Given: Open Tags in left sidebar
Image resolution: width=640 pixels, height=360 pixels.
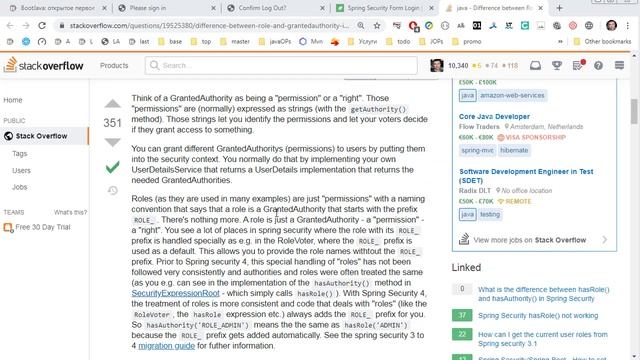Looking at the screenshot, I should [x=20, y=153].
